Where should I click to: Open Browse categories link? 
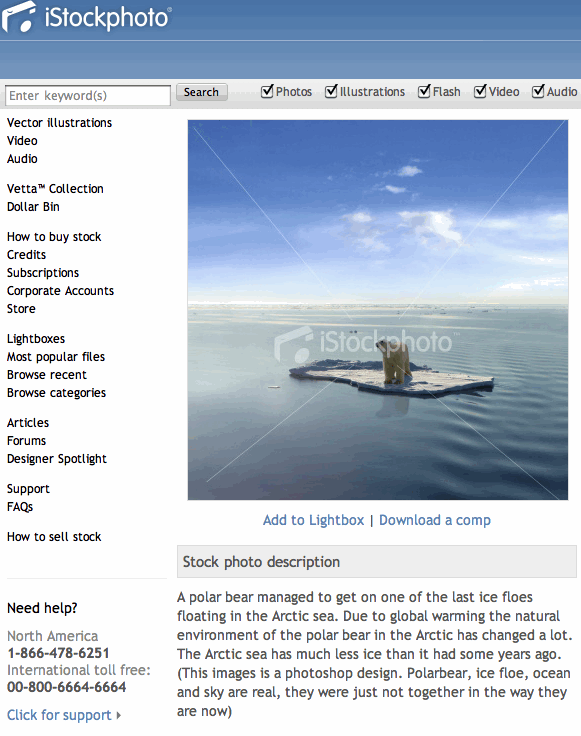pos(56,393)
